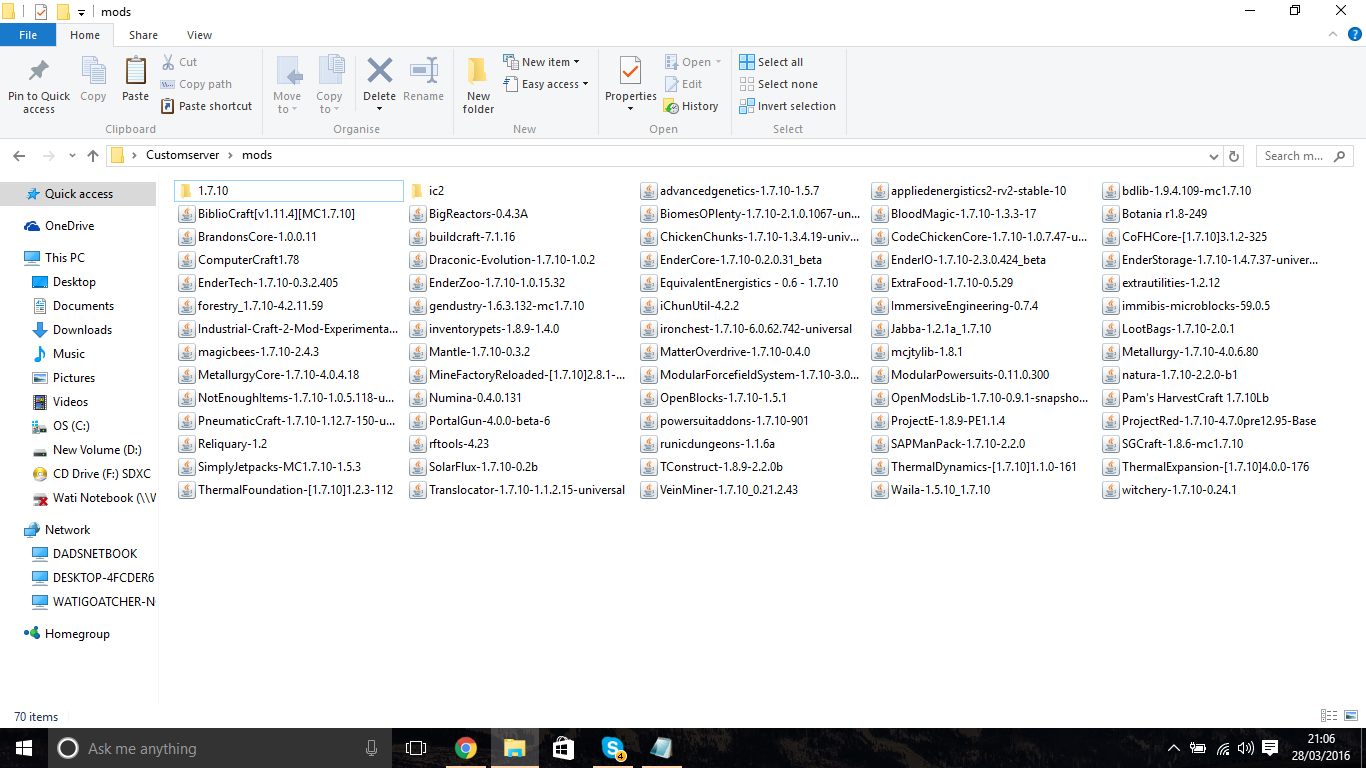Viewport: 1366px width, 768px height.
Task: Open Skype from the taskbar
Action: [613, 748]
